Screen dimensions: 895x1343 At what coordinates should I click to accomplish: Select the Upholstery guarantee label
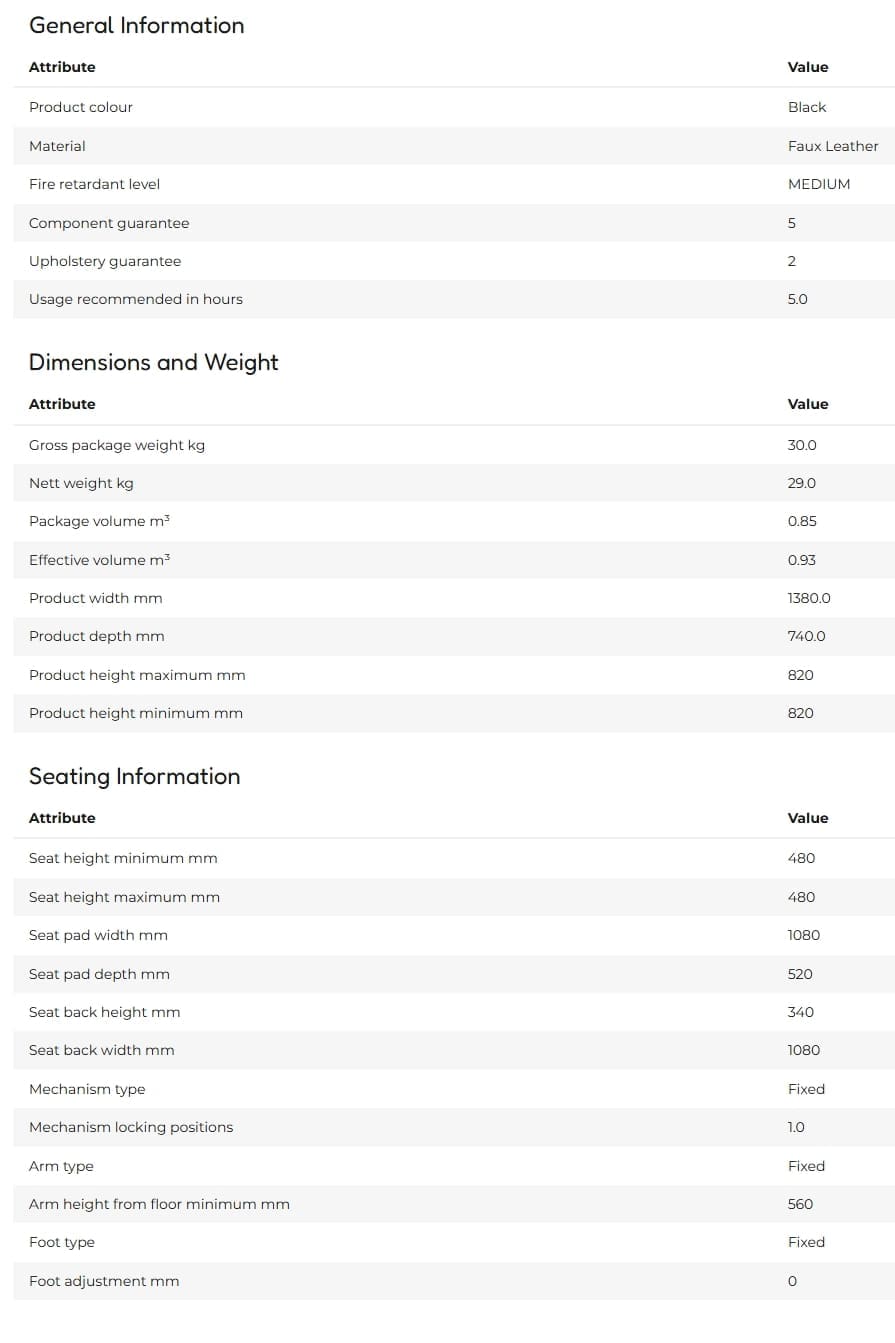105,261
